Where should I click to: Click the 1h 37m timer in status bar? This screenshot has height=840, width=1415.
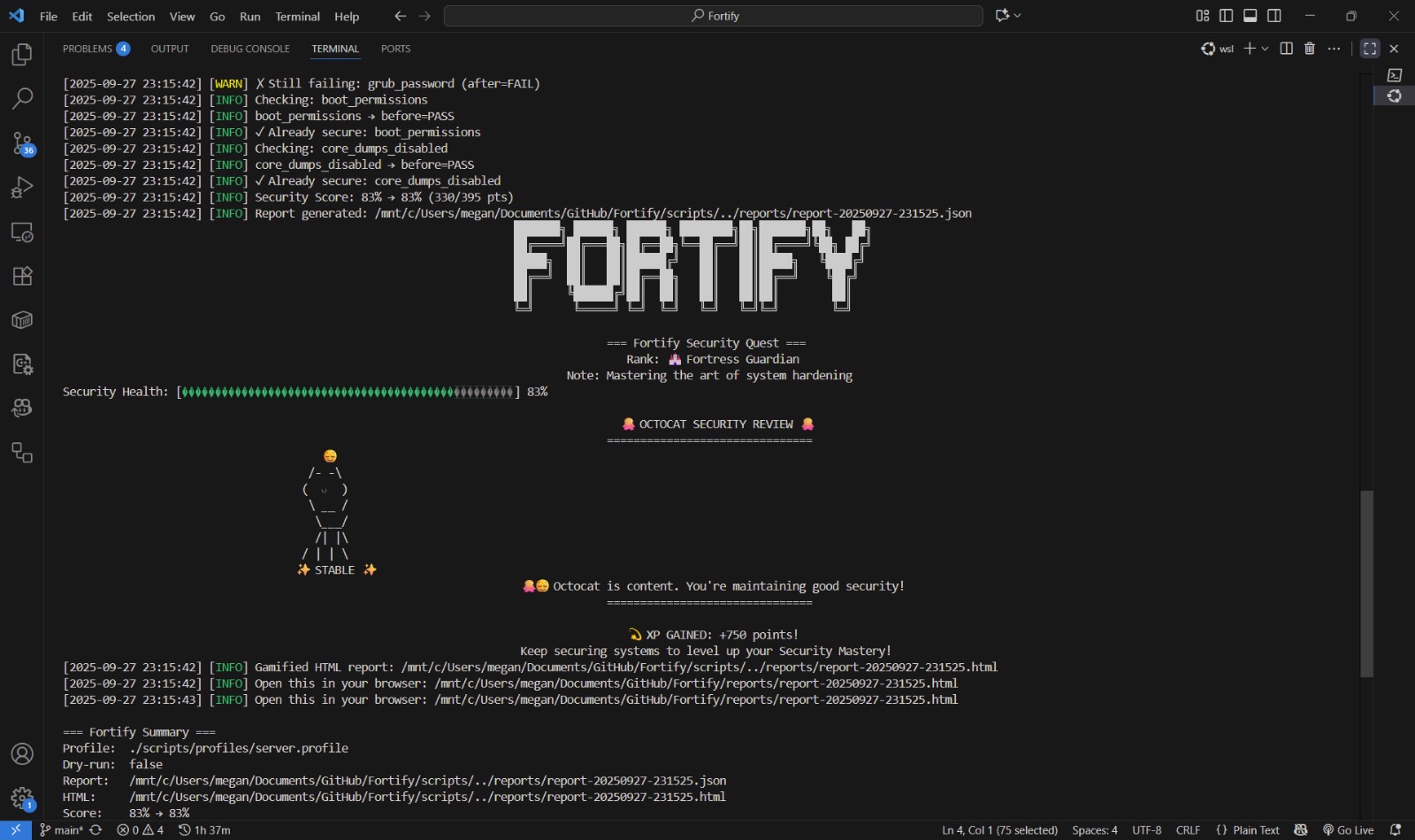click(x=204, y=830)
